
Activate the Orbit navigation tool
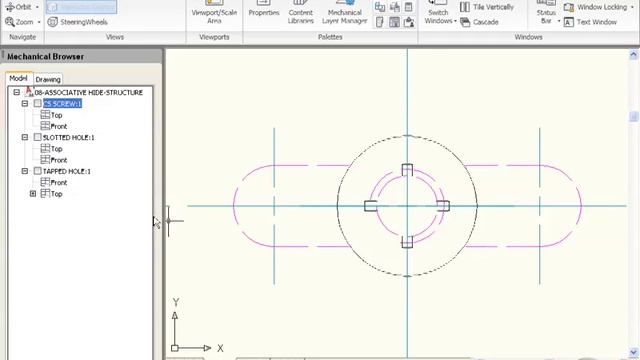point(18,7)
